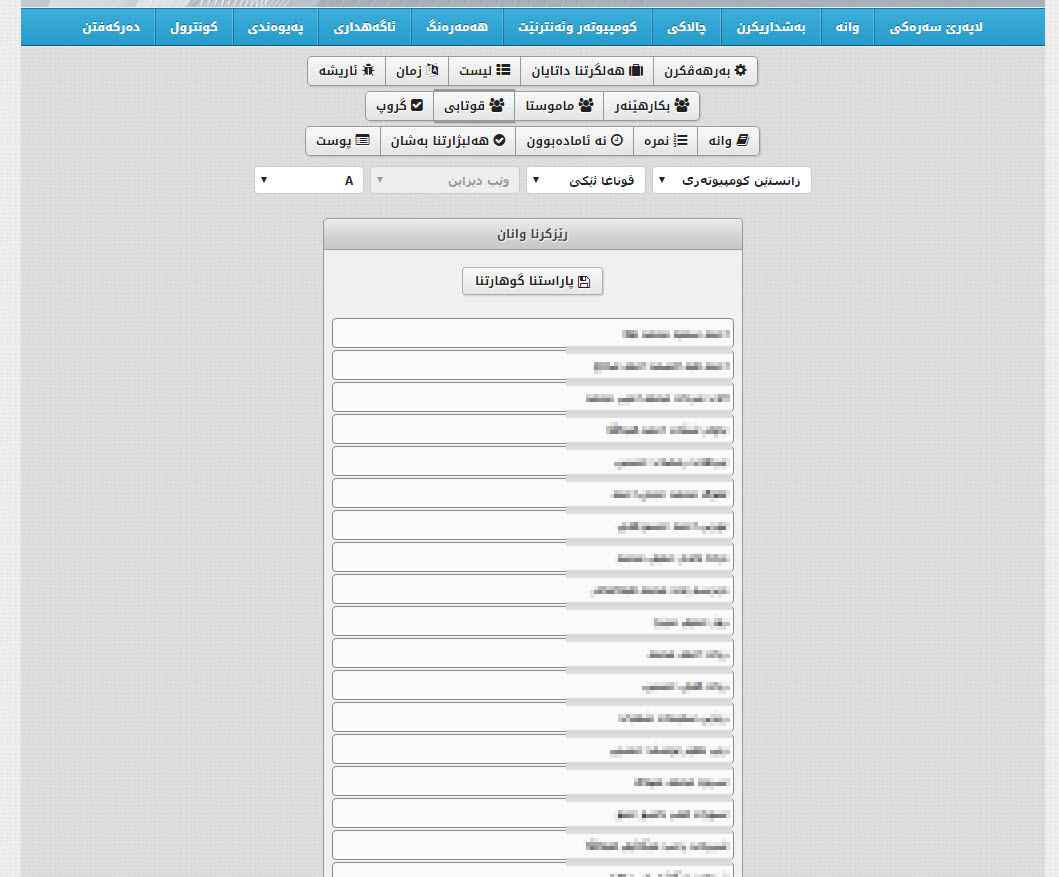Click the bug icon labeled ئاریشە
Image resolution: width=1059 pixels, height=877 pixels.
point(368,71)
